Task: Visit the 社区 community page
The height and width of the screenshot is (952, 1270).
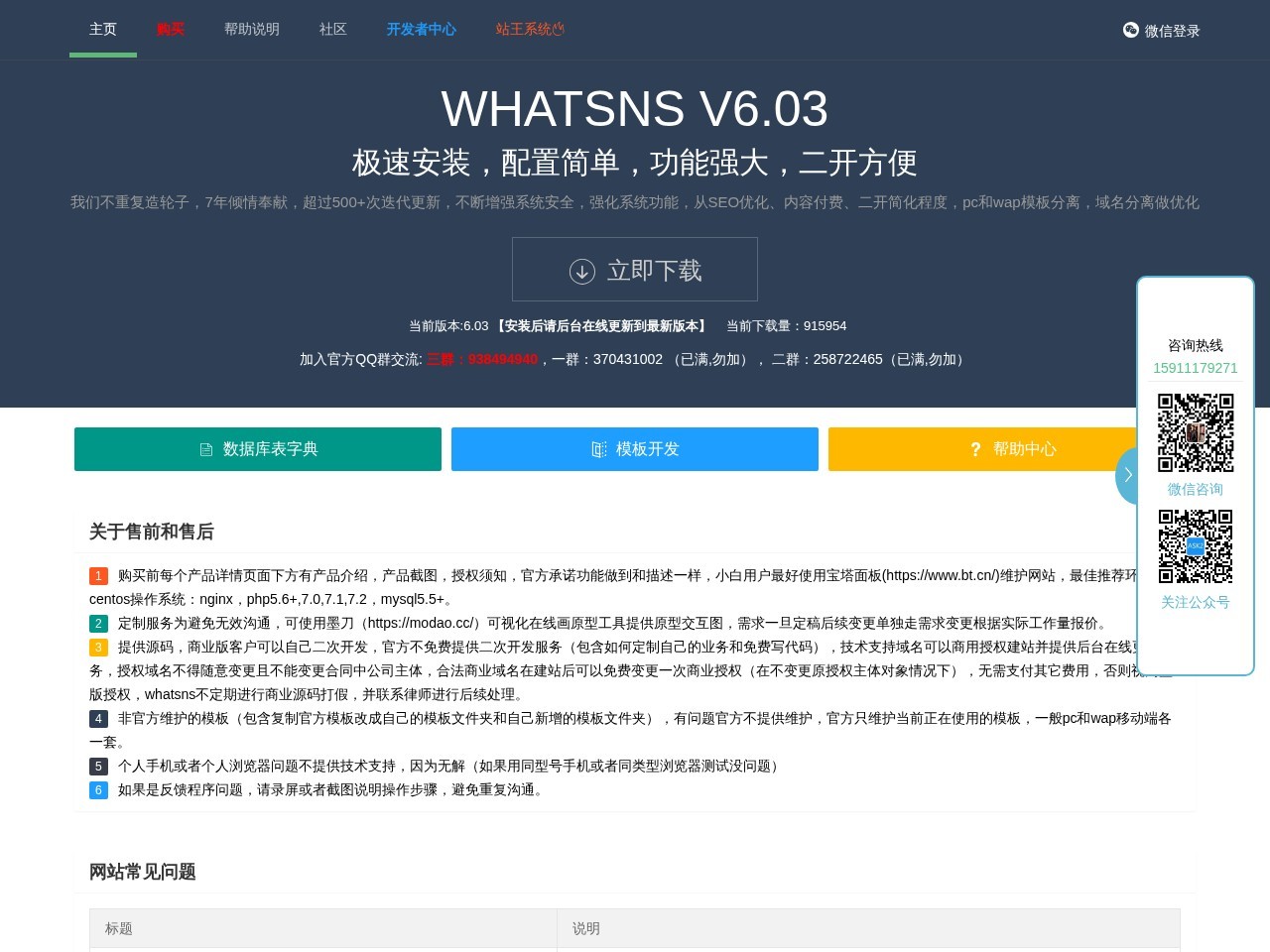Action: (333, 30)
